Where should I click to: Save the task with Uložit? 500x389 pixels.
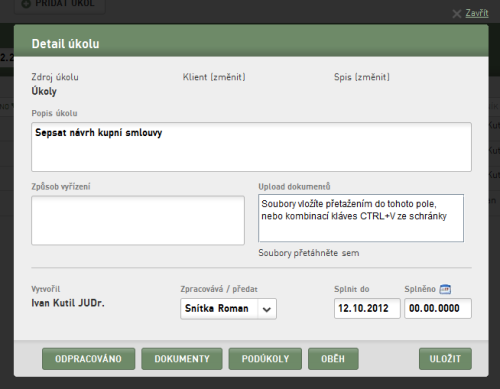445,359
